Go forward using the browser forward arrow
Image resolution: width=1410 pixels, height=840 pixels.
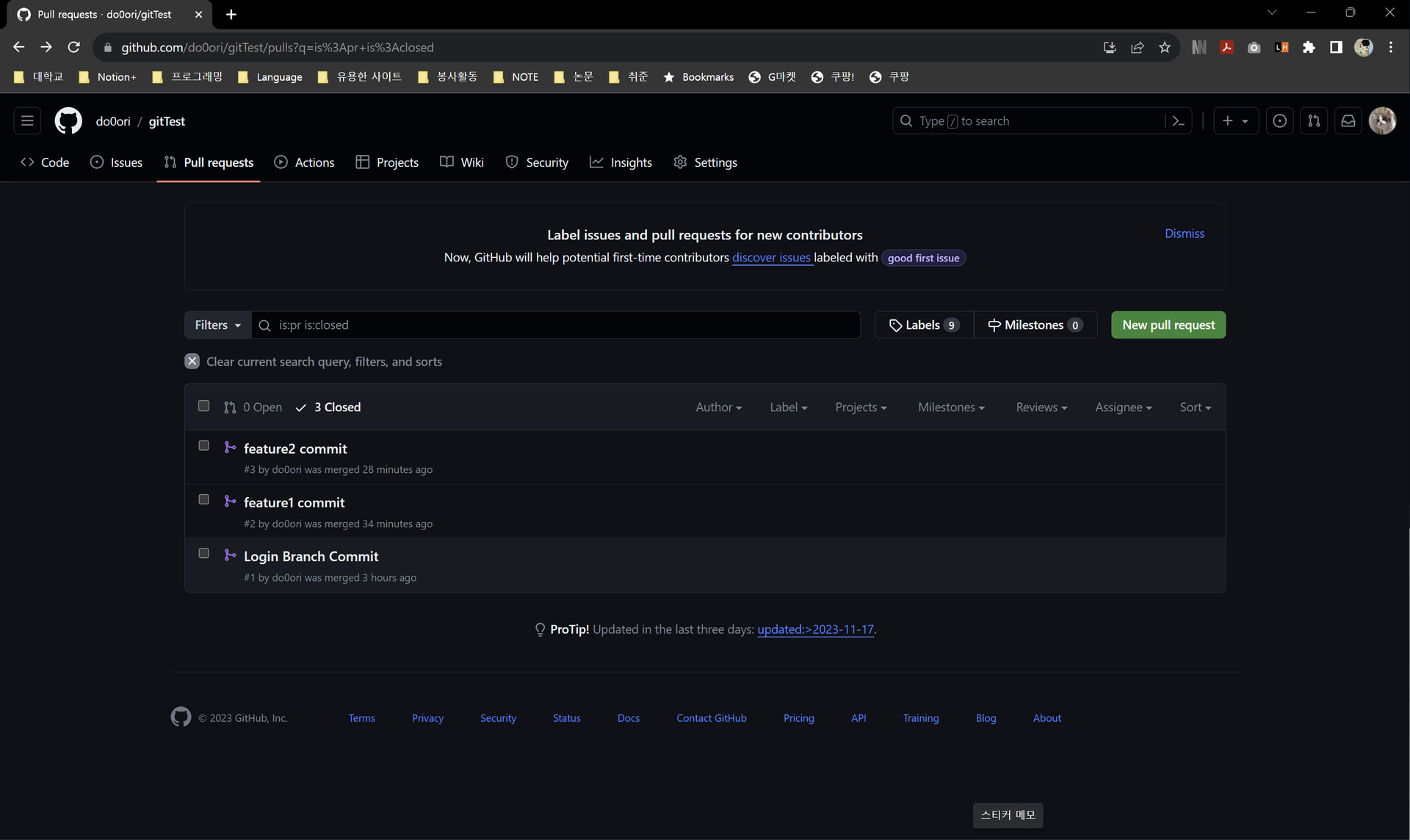point(46,47)
